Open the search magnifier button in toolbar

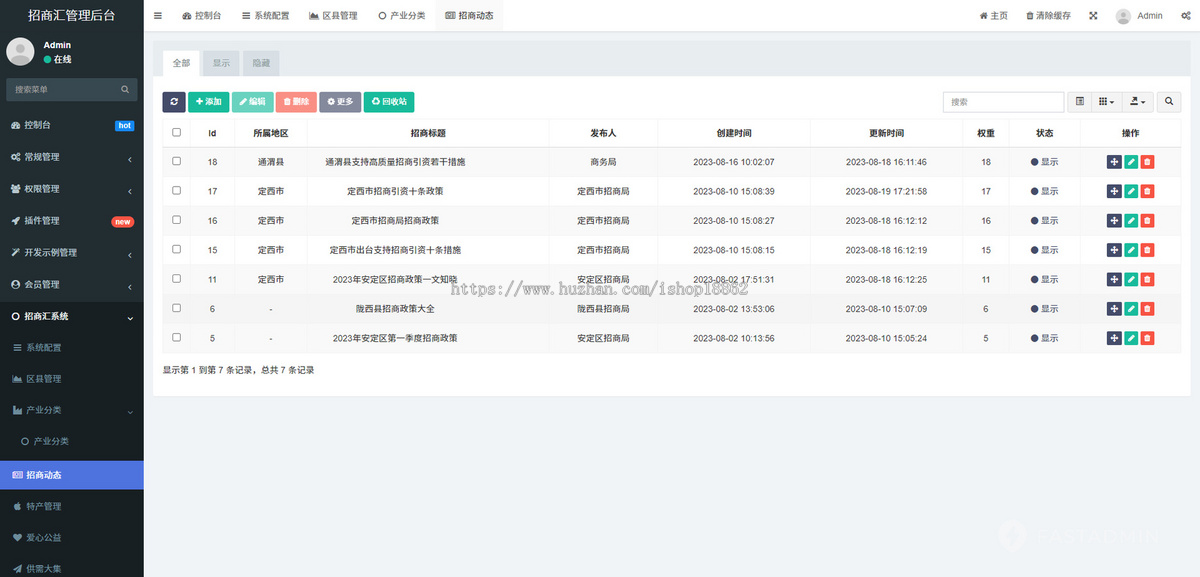(x=1169, y=101)
